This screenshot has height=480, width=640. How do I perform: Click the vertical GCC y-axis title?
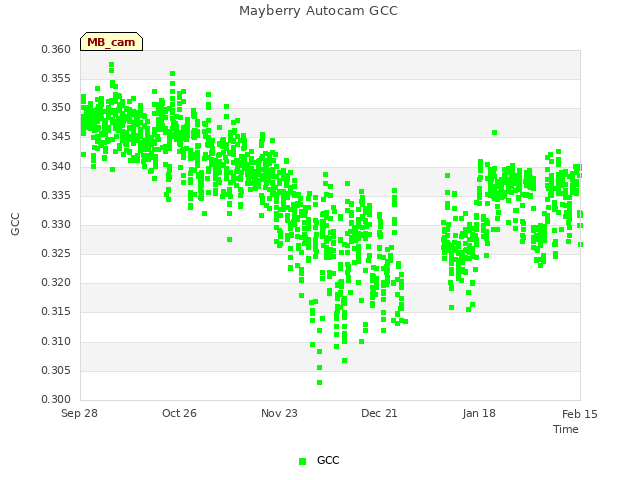(15, 224)
